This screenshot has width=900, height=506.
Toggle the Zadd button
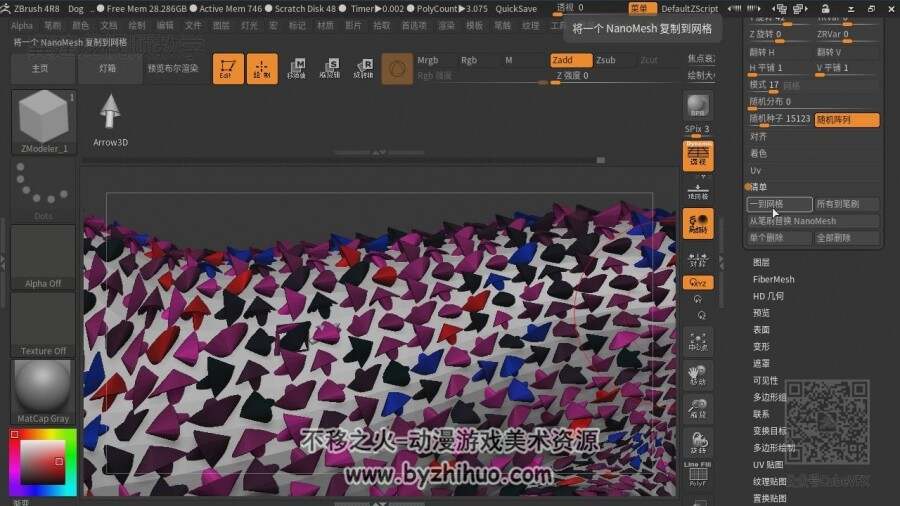pos(571,60)
